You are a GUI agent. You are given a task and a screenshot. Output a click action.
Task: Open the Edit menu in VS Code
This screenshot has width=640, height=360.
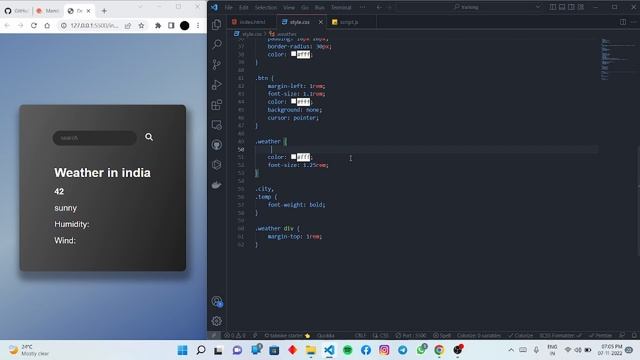[x=244, y=7]
